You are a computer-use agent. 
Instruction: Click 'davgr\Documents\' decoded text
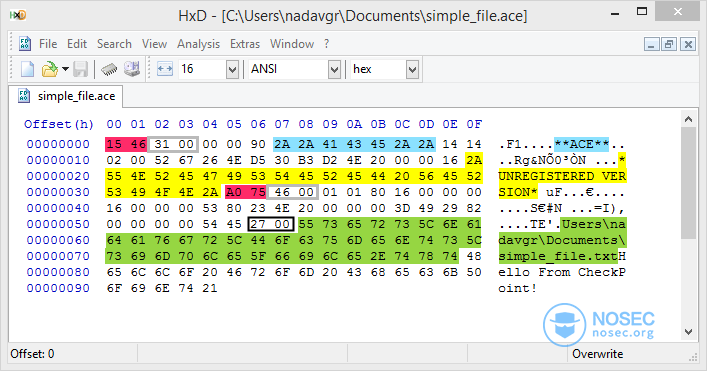[x=562, y=240]
